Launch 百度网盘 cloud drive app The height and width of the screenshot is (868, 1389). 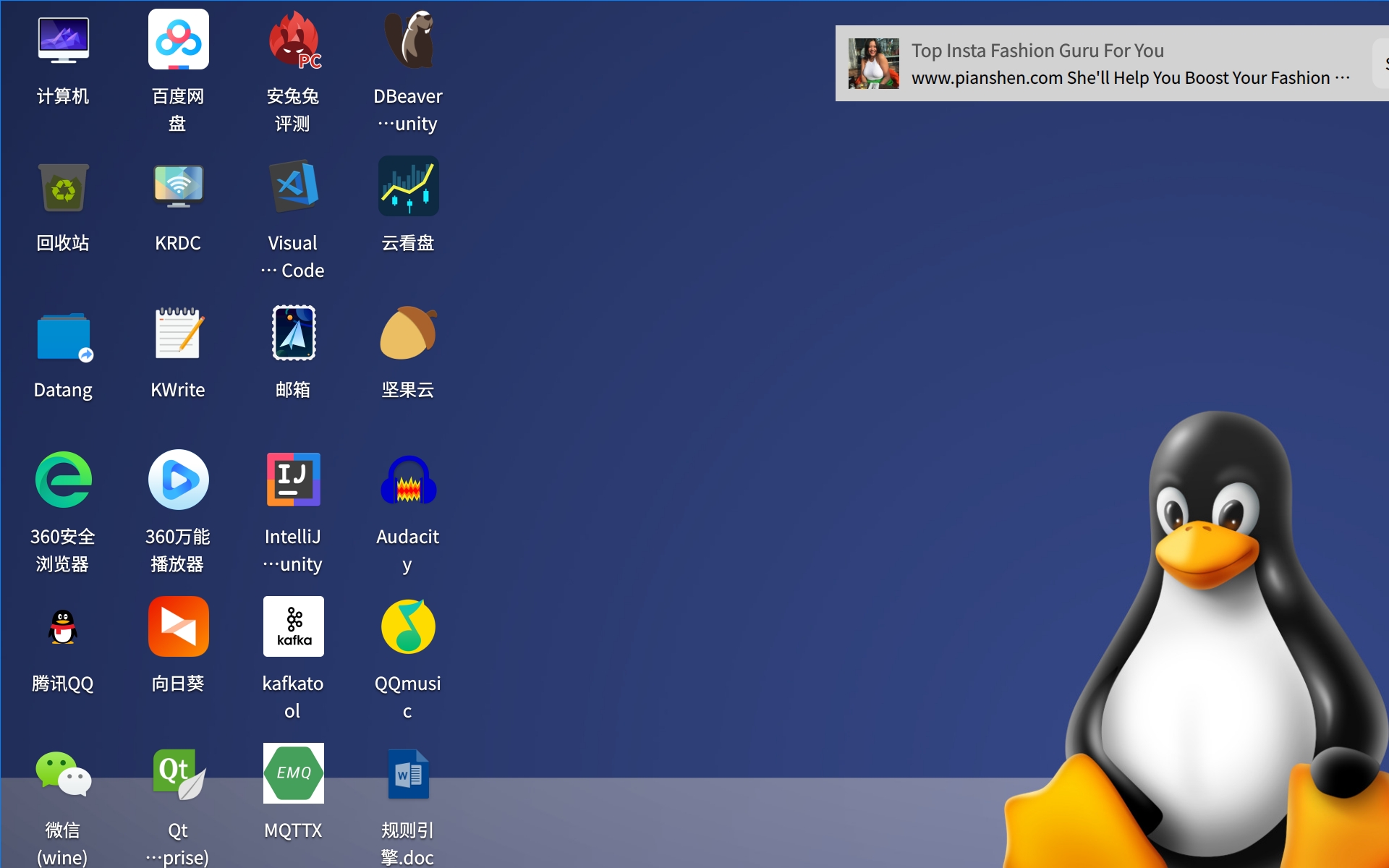[178, 41]
